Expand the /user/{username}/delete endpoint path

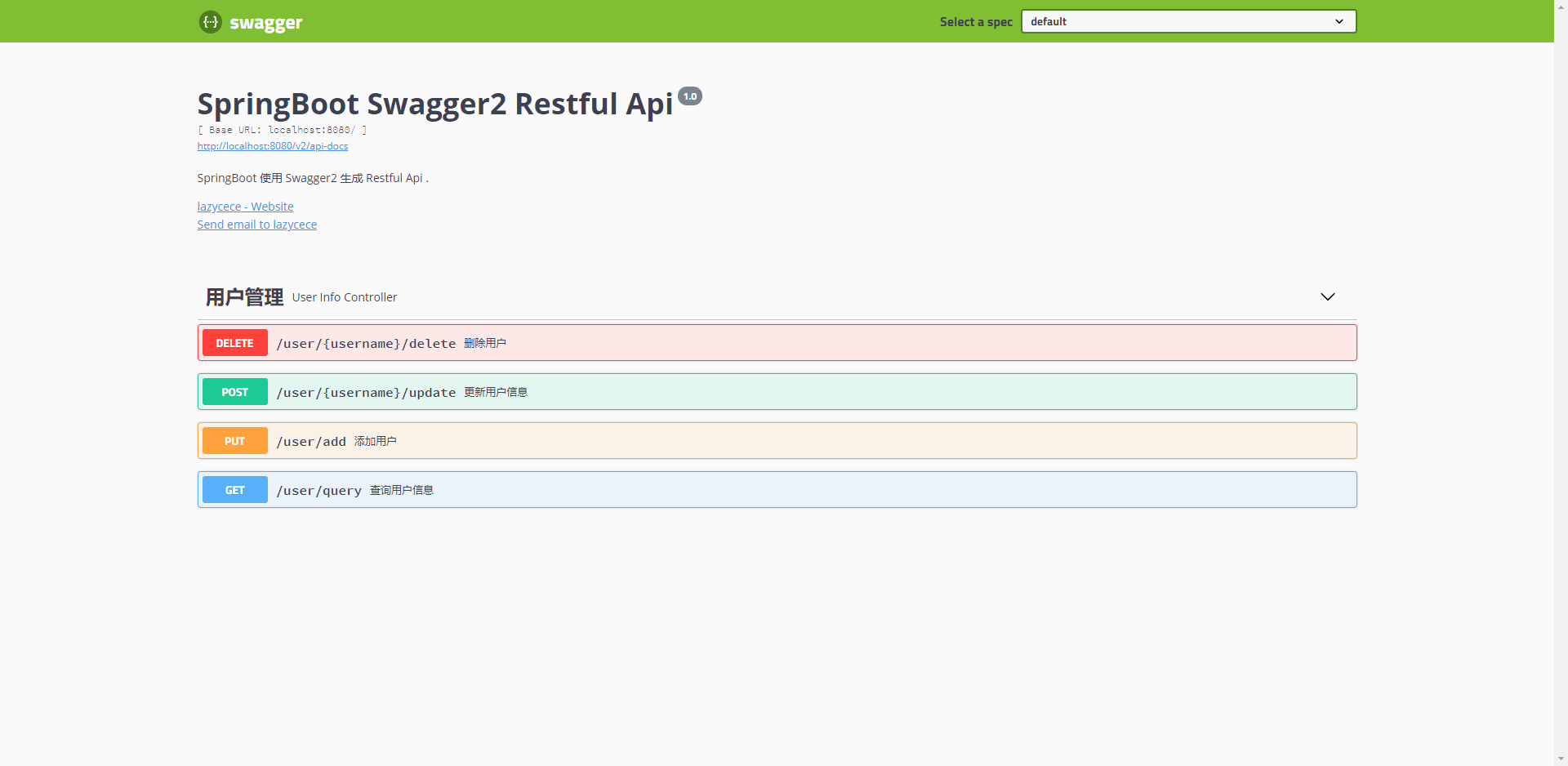pos(366,344)
